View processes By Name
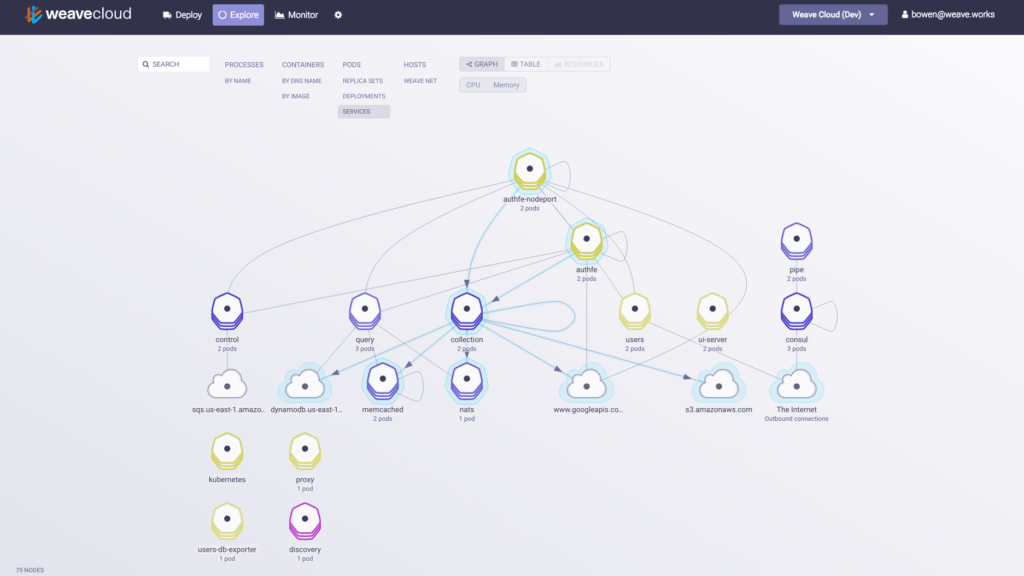Screen dimensions: 1024x576 [x=238, y=81]
